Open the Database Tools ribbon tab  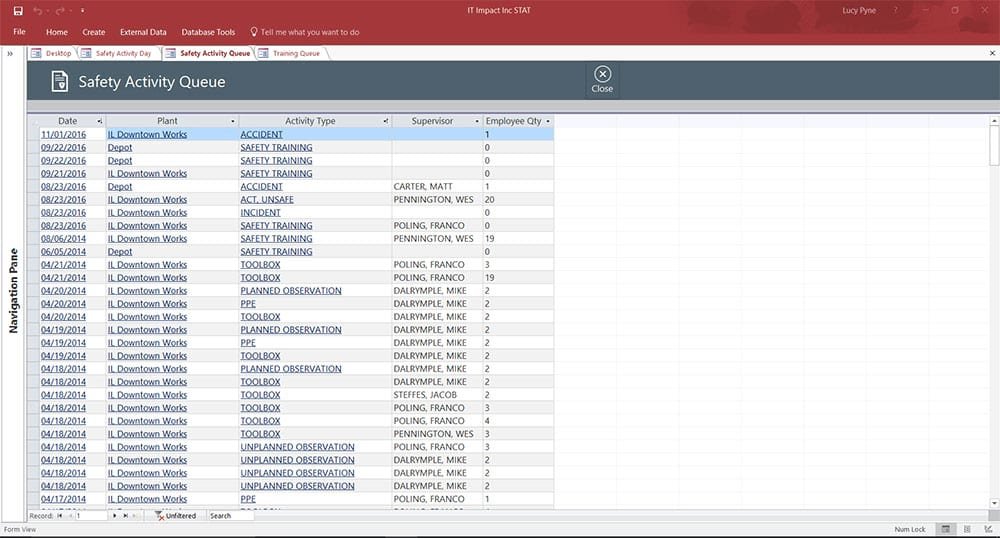[208, 32]
